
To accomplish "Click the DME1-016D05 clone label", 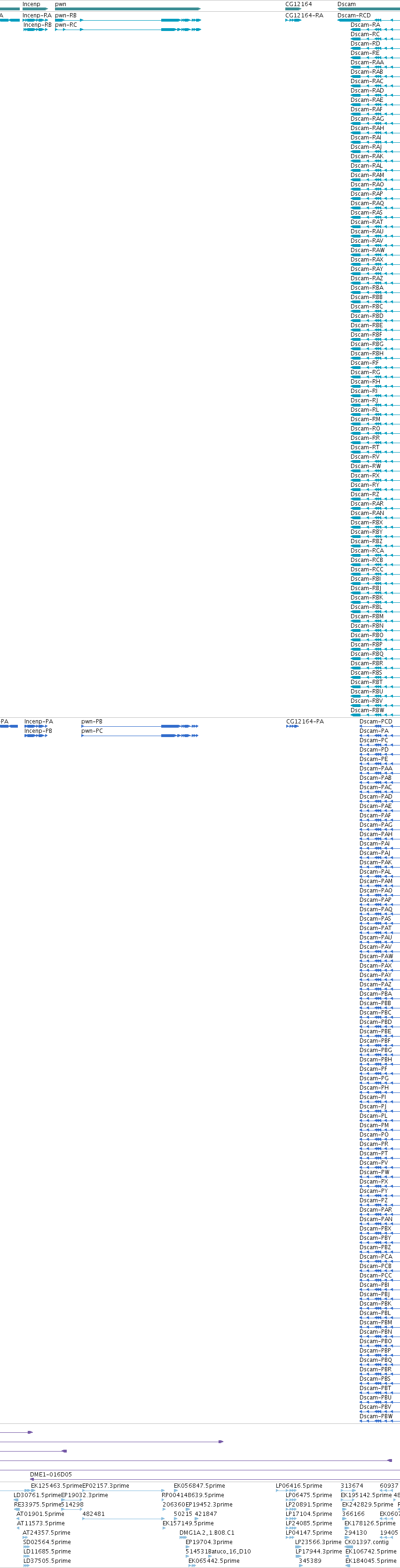I will click(51, 1474).
